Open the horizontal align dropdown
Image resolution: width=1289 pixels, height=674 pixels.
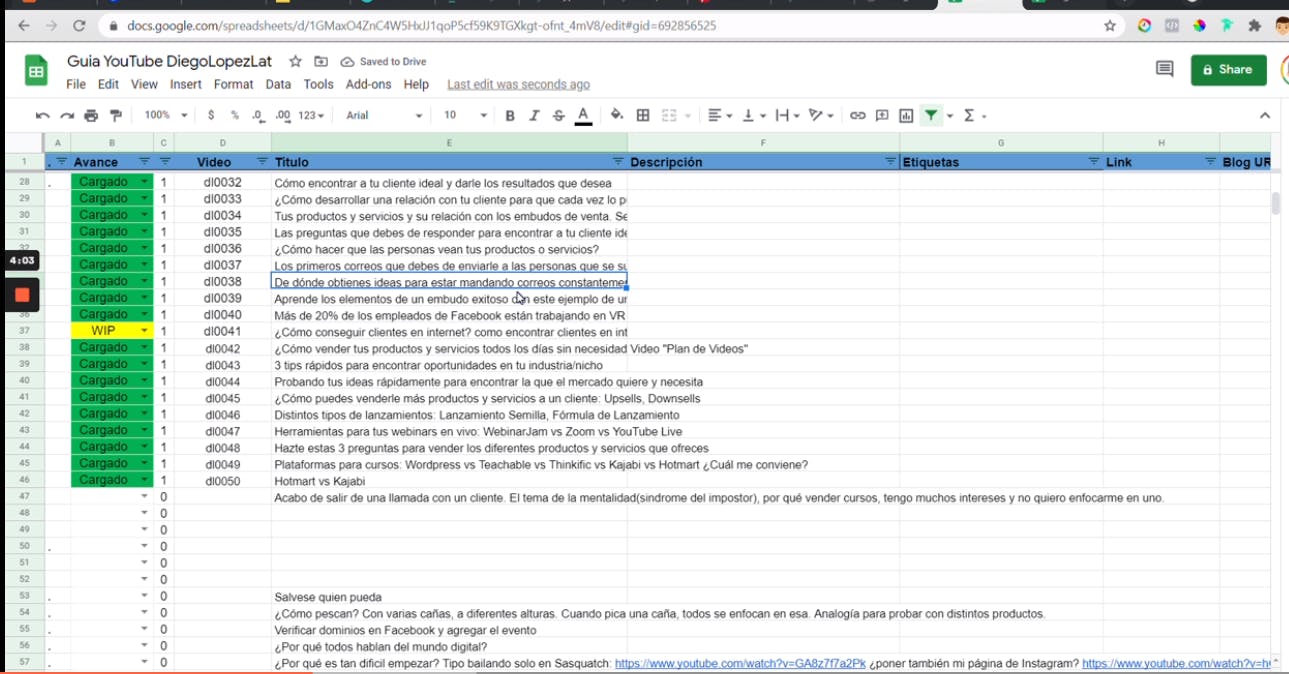(720, 116)
